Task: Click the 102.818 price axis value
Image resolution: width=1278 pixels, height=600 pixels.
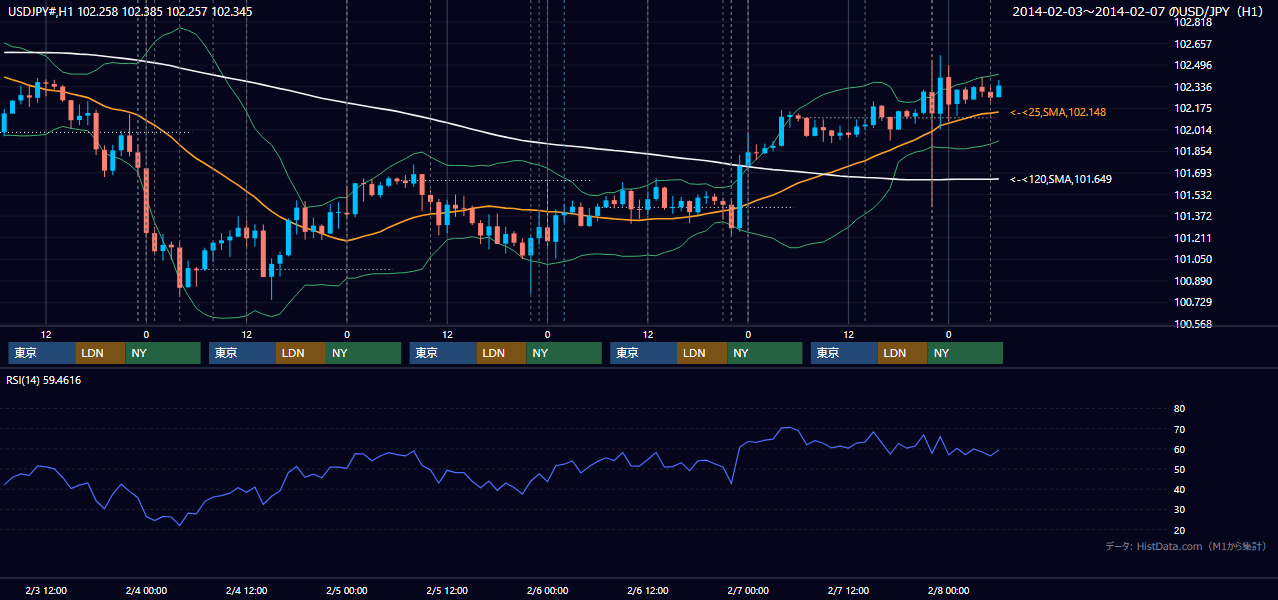Action: (1192, 23)
